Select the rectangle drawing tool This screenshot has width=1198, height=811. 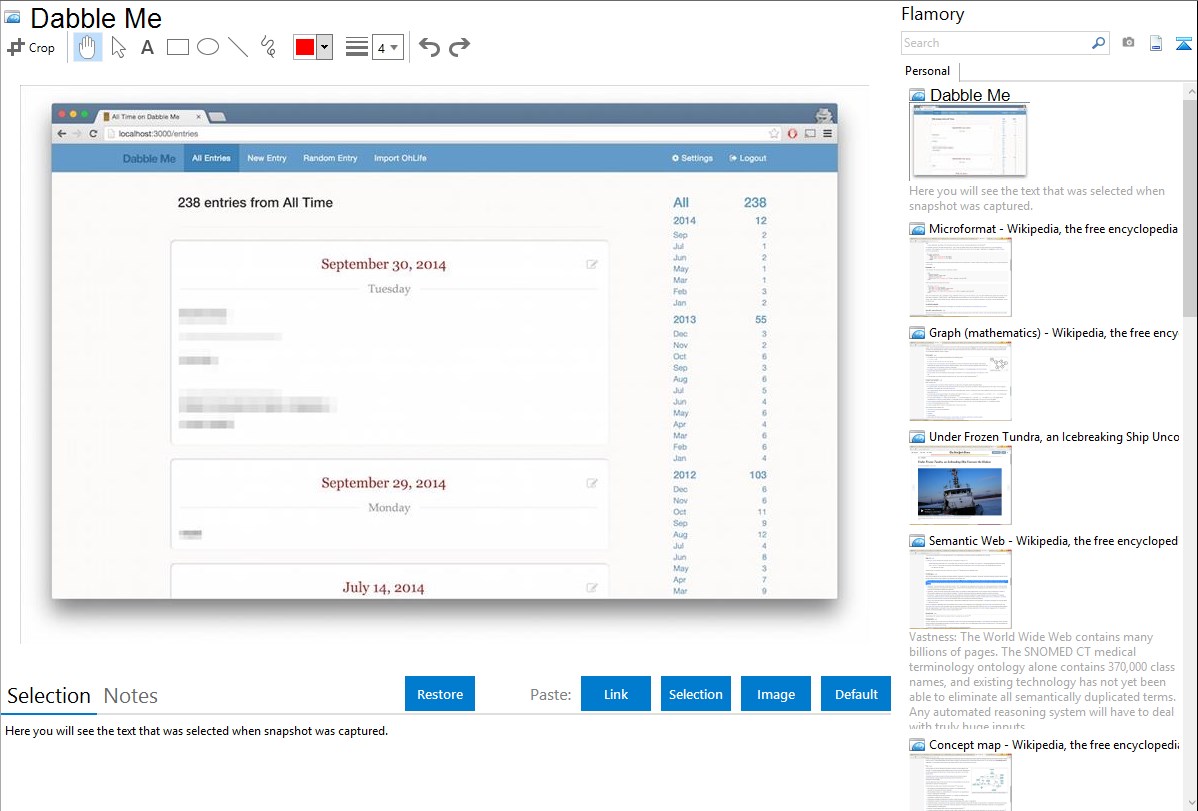click(x=177, y=47)
